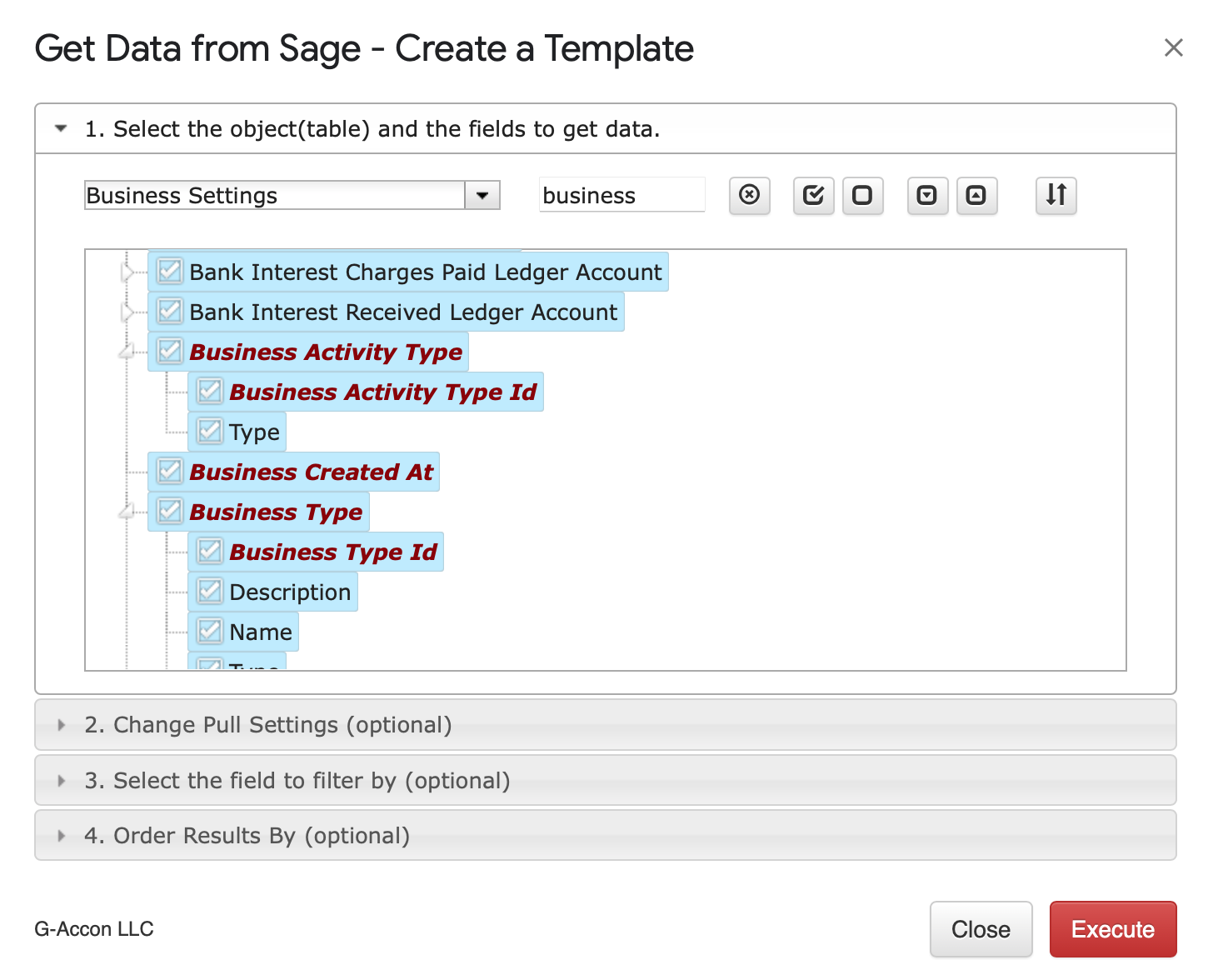Viewport: 1218px width, 980px height.
Task: Open the Change Pull Settings section
Action: (267, 725)
